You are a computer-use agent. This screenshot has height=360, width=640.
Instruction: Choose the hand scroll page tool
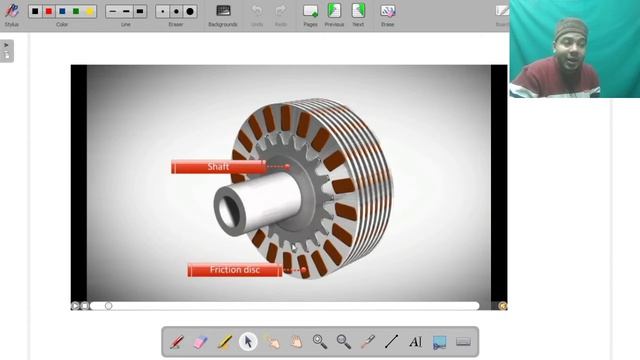pos(296,342)
